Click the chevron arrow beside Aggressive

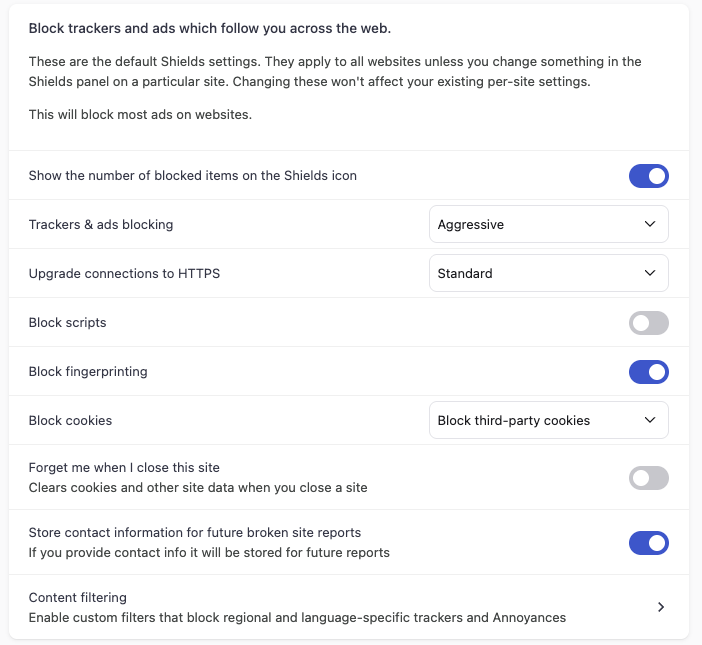tap(650, 225)
